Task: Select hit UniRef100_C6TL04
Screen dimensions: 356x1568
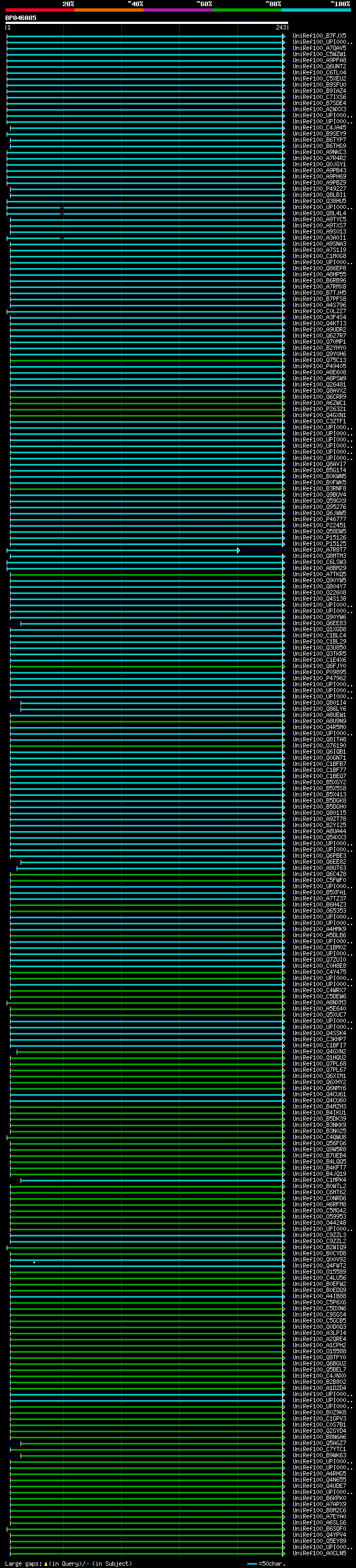Action: click(x=319, y=72)
